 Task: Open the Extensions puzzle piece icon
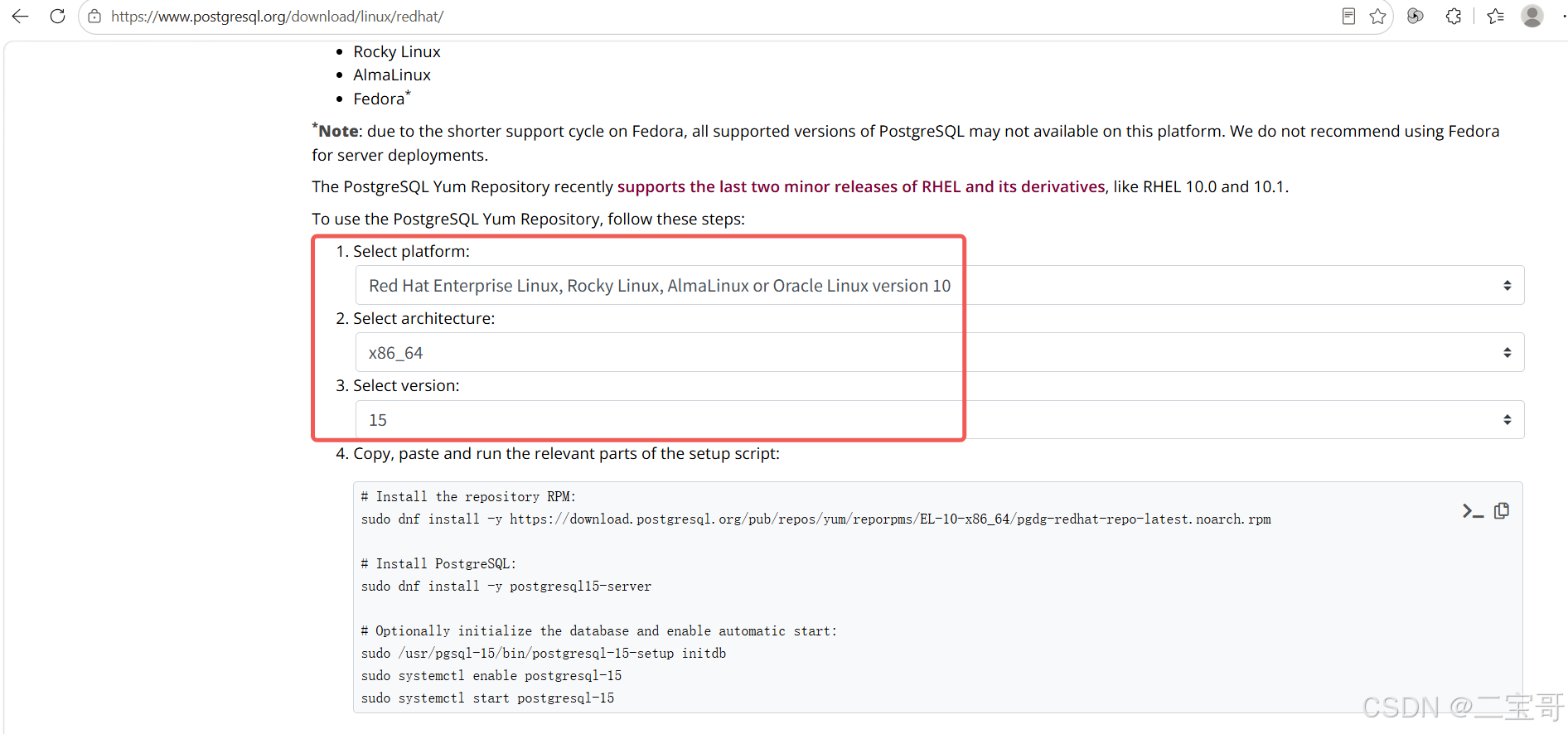tap(1454, 16)
